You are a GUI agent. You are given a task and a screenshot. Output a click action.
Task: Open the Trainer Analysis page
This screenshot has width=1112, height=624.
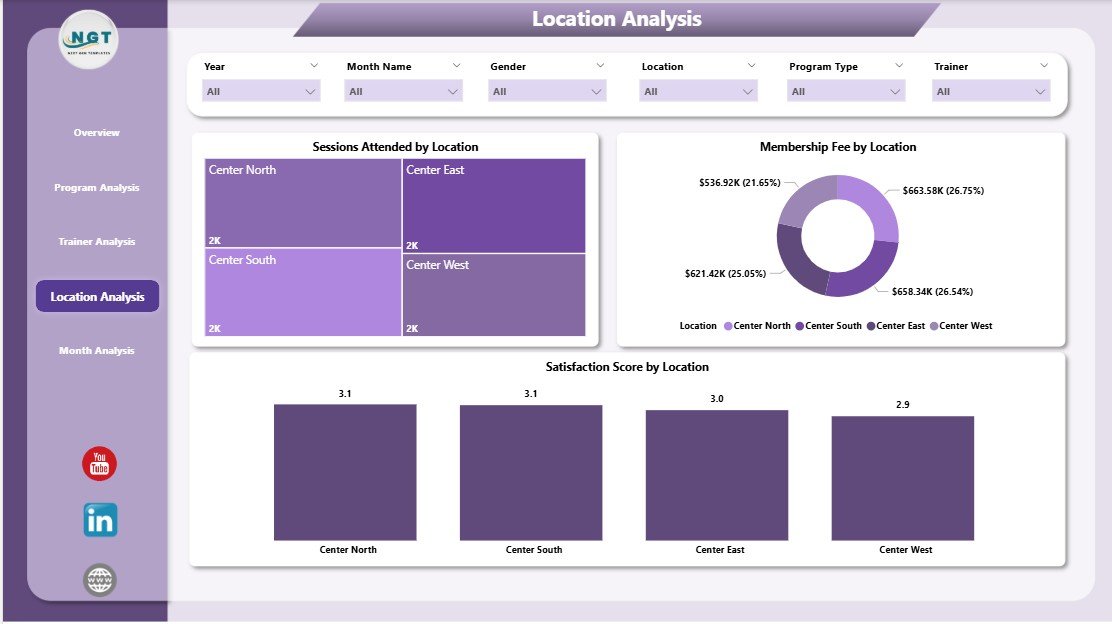(97, 241)
